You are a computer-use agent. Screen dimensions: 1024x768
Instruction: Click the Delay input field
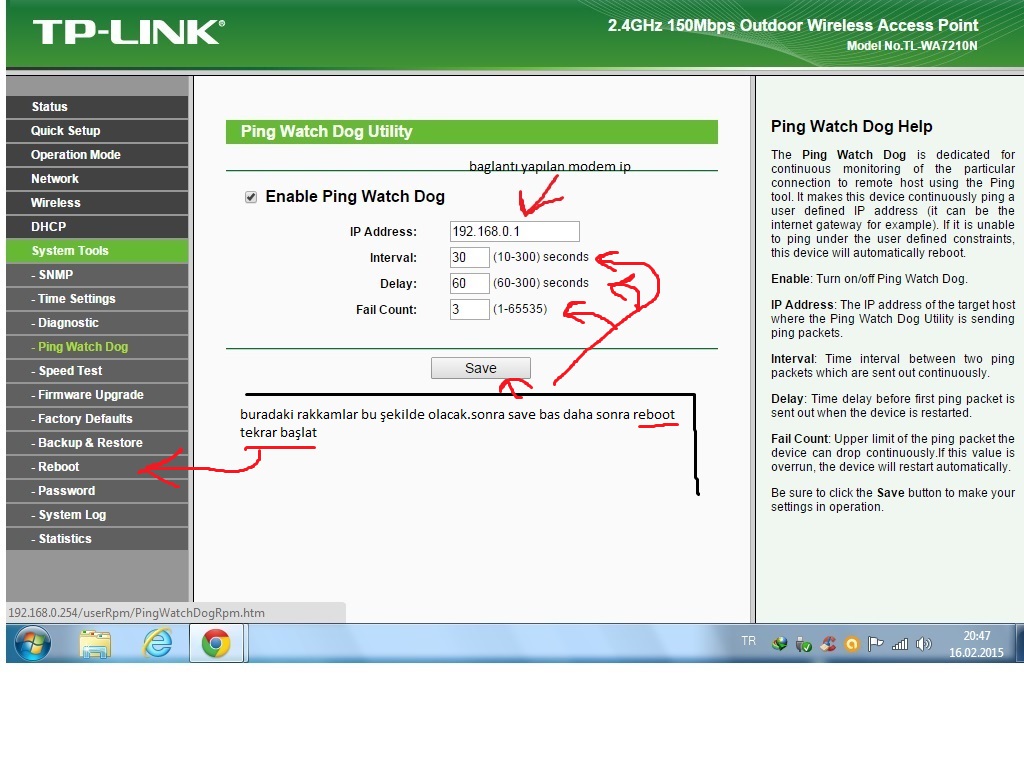[x=470, y=283]
